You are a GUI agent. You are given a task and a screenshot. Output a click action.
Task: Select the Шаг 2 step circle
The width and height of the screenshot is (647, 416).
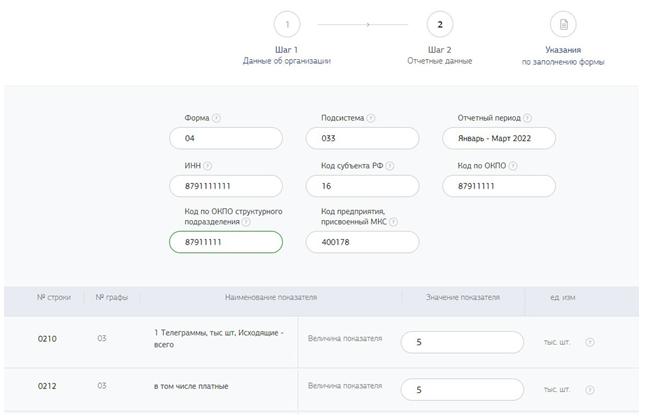coord(439,24)
